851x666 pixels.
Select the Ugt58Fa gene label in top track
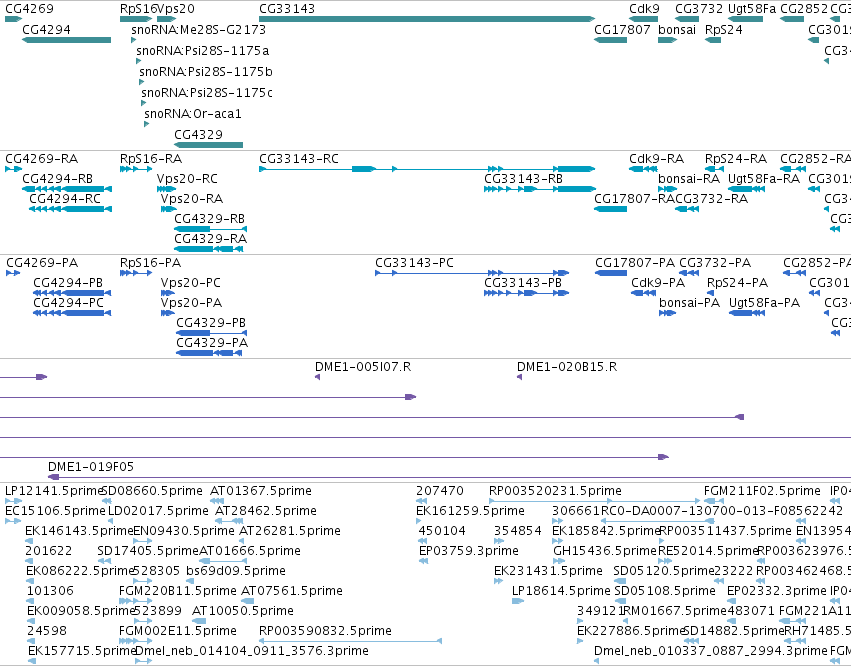[x=752, y=9]
